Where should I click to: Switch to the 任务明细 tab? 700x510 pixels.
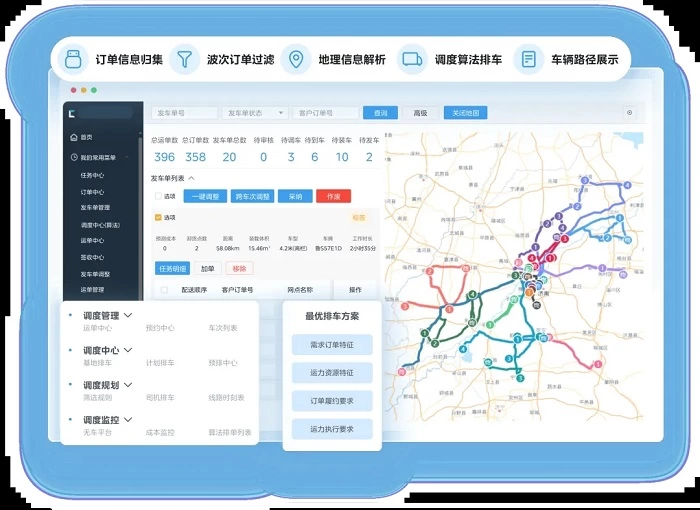172,268
